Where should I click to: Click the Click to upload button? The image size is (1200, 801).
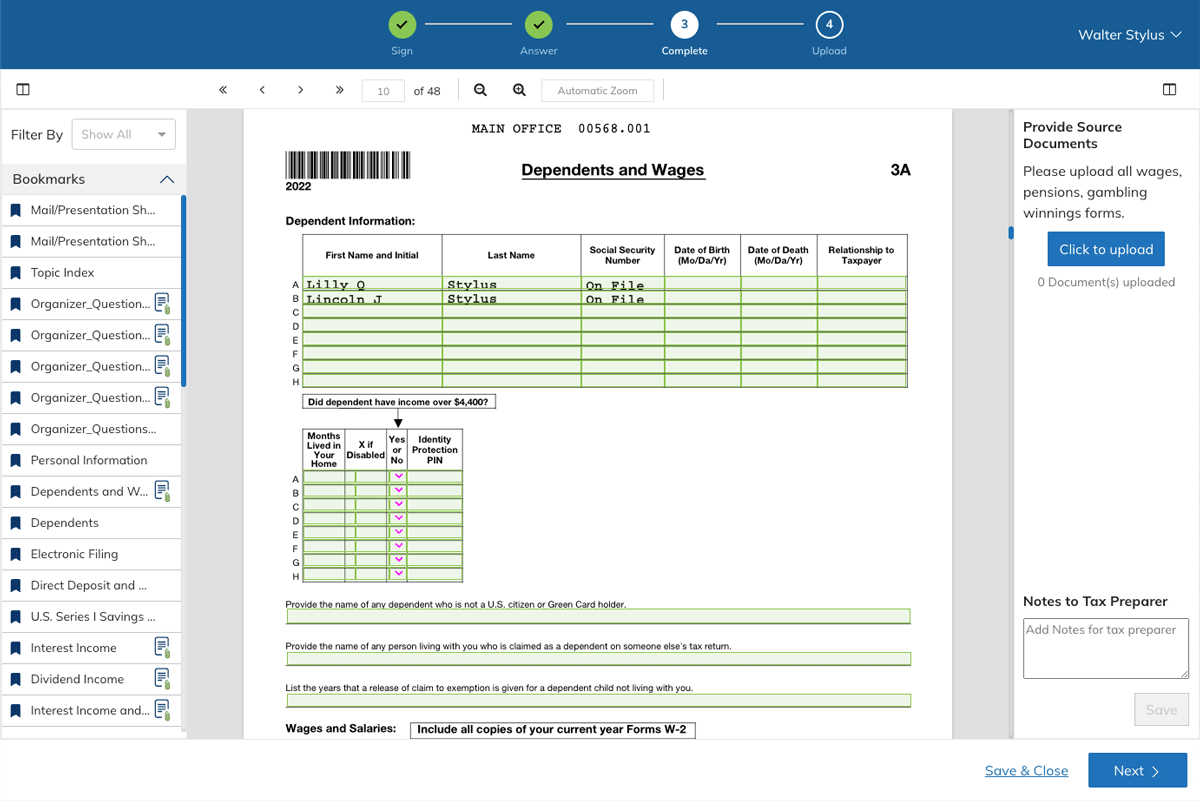pyautogui.click(x=1105, y=250)
